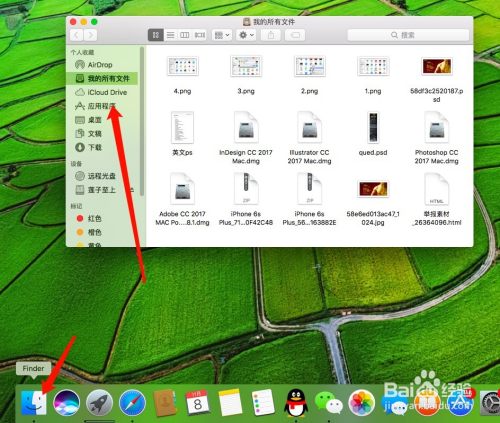Open Contacts from the Dock

(x=165, y=403)
